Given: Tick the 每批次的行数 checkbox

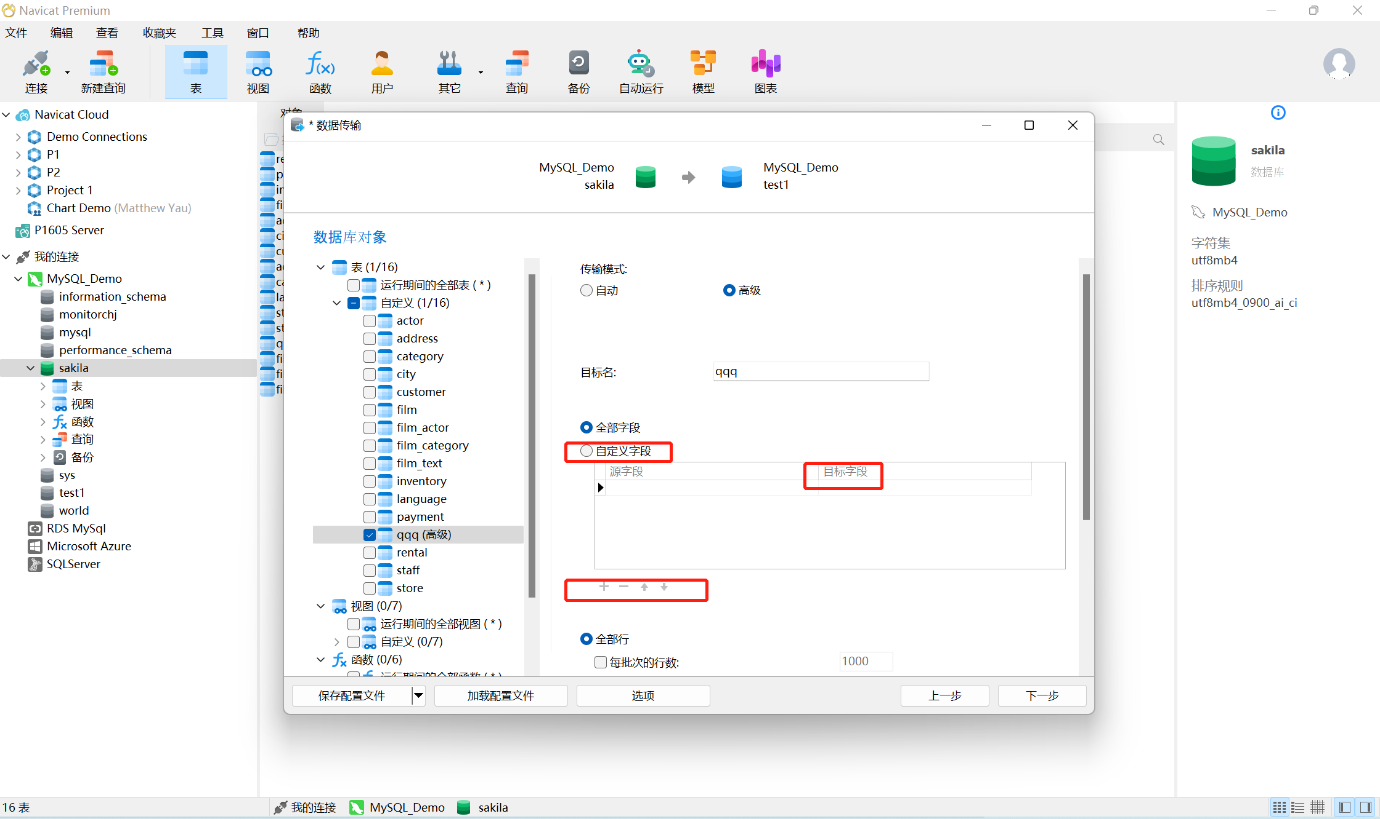Looking at the screenshot, I should click(x=600, y=662).
